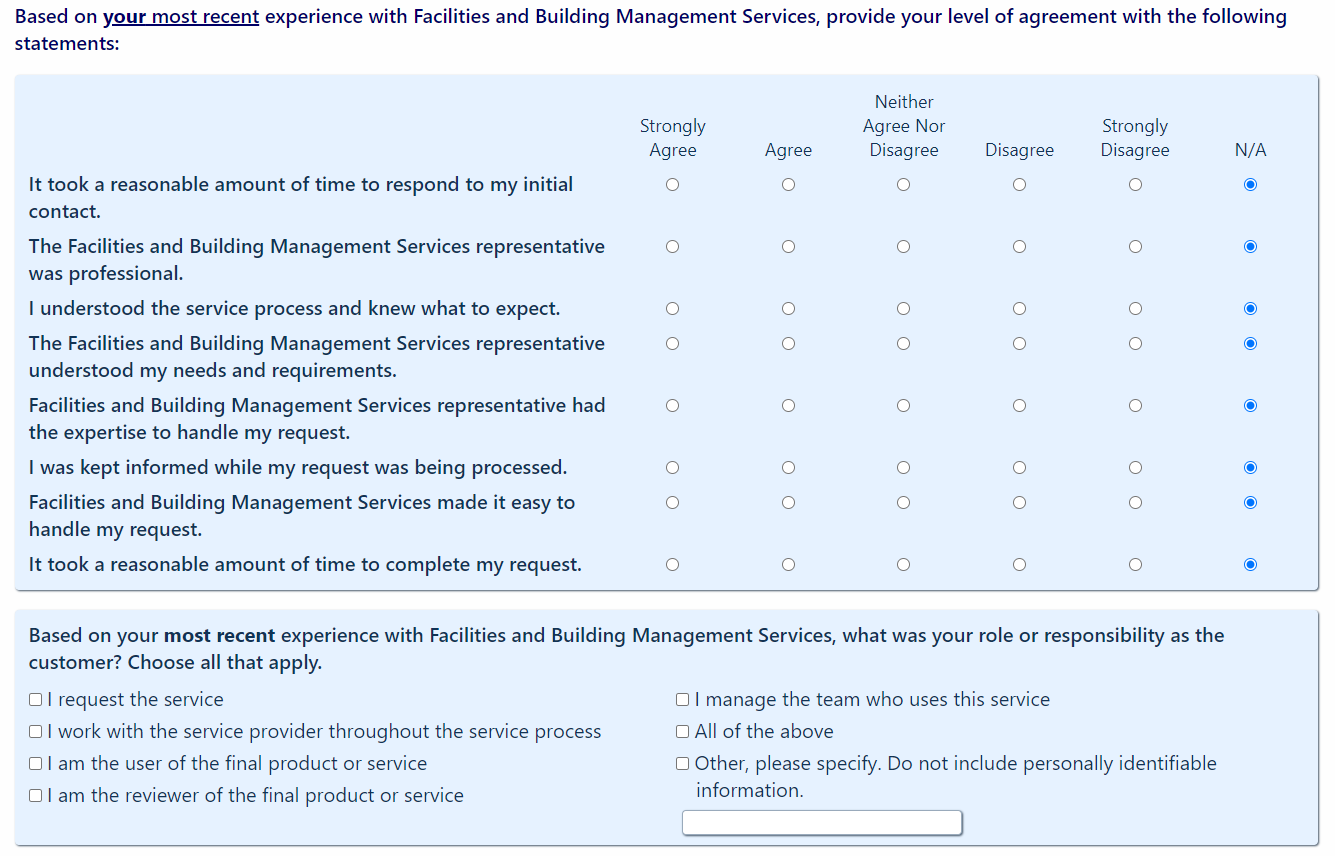Select Strongly Agree for initial contact response time

tap(672, 185)
